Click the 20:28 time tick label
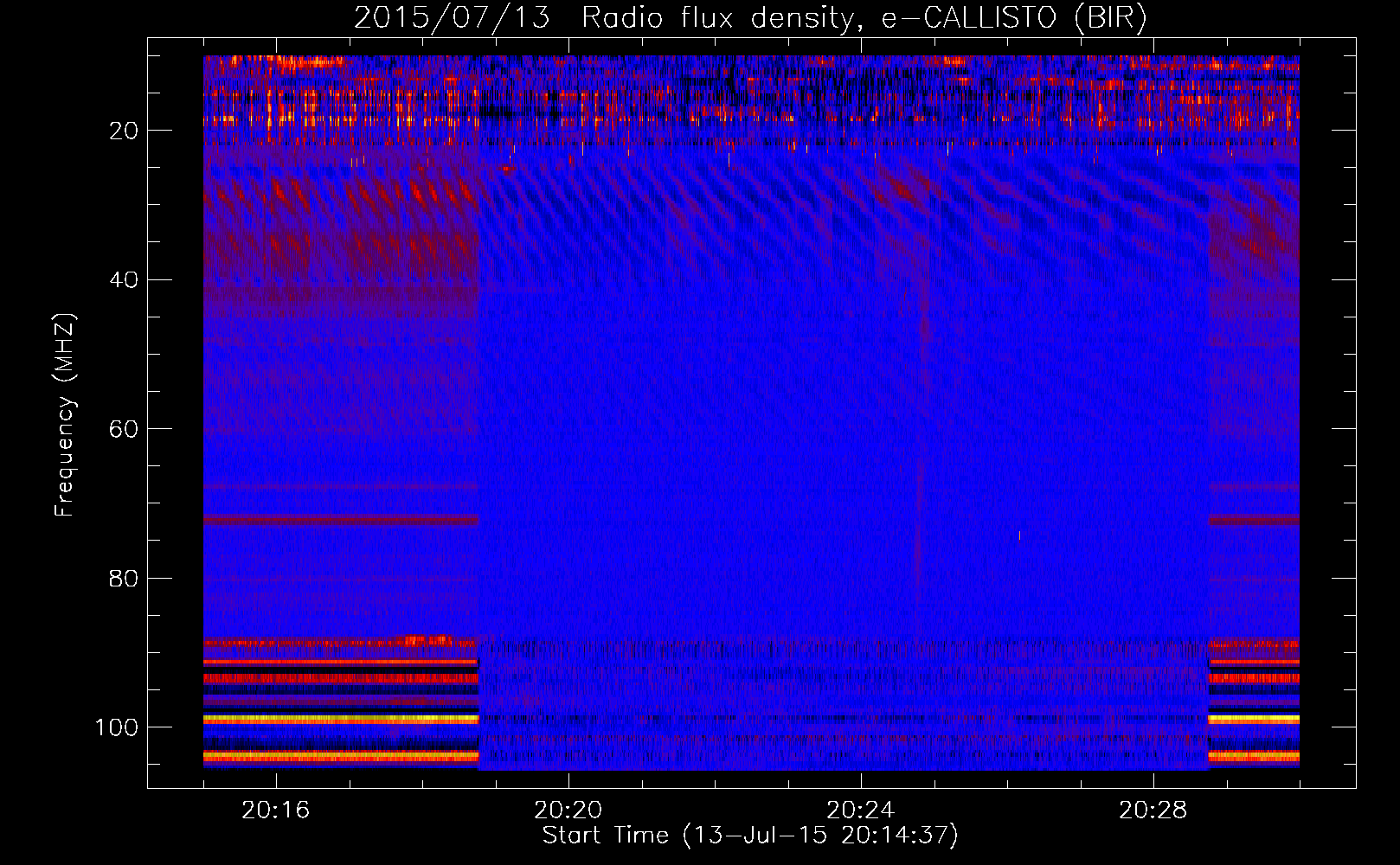 click(1153, 811)
